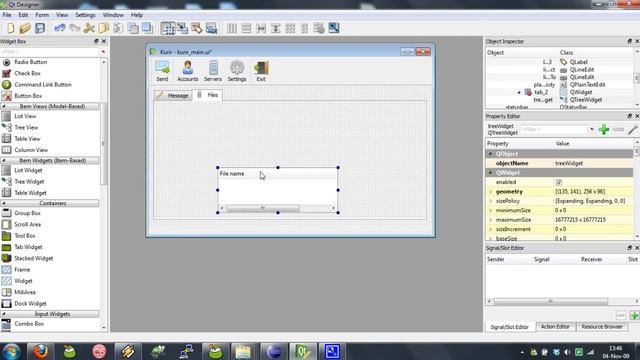
Task: Select the Edit Signals/Slots mode icon
Action: pyautogui.click(x=182, y=28)
